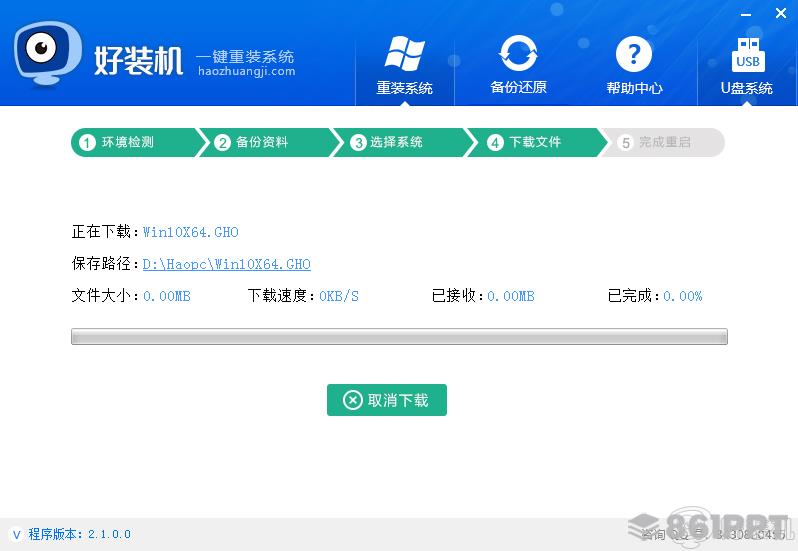Screen dimensions: 798x551
Task: Click the V version icon in status bar
Action: [x=16, y=534]
